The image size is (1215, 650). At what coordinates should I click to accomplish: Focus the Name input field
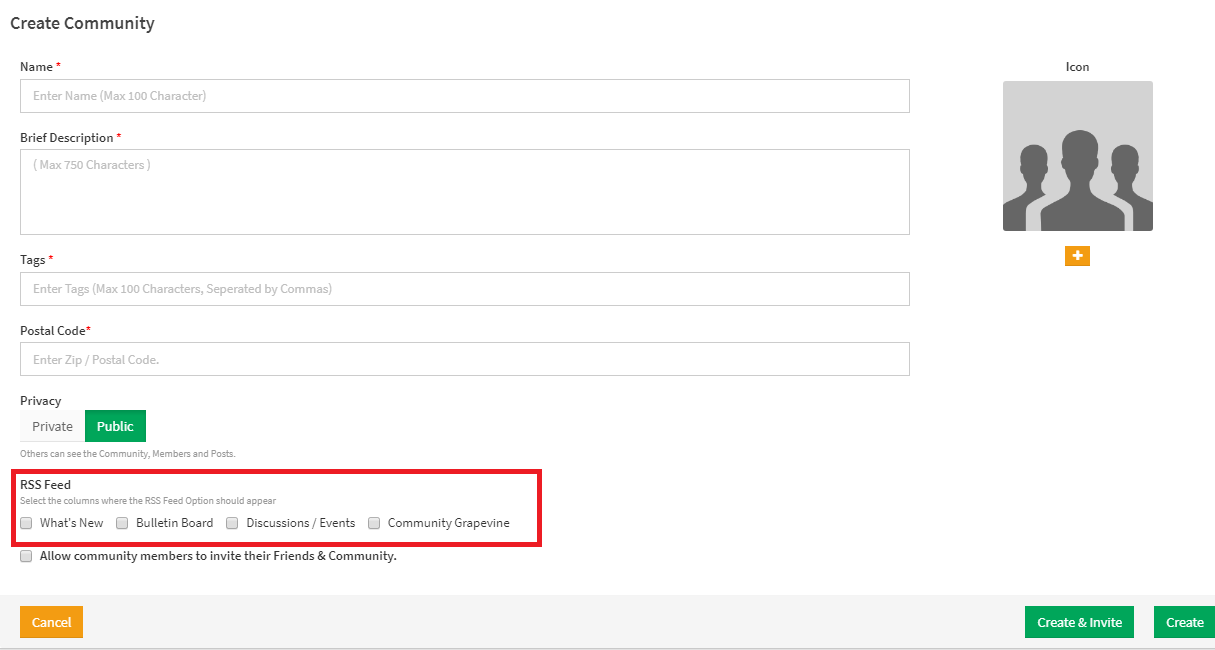[x=465, y=96]
